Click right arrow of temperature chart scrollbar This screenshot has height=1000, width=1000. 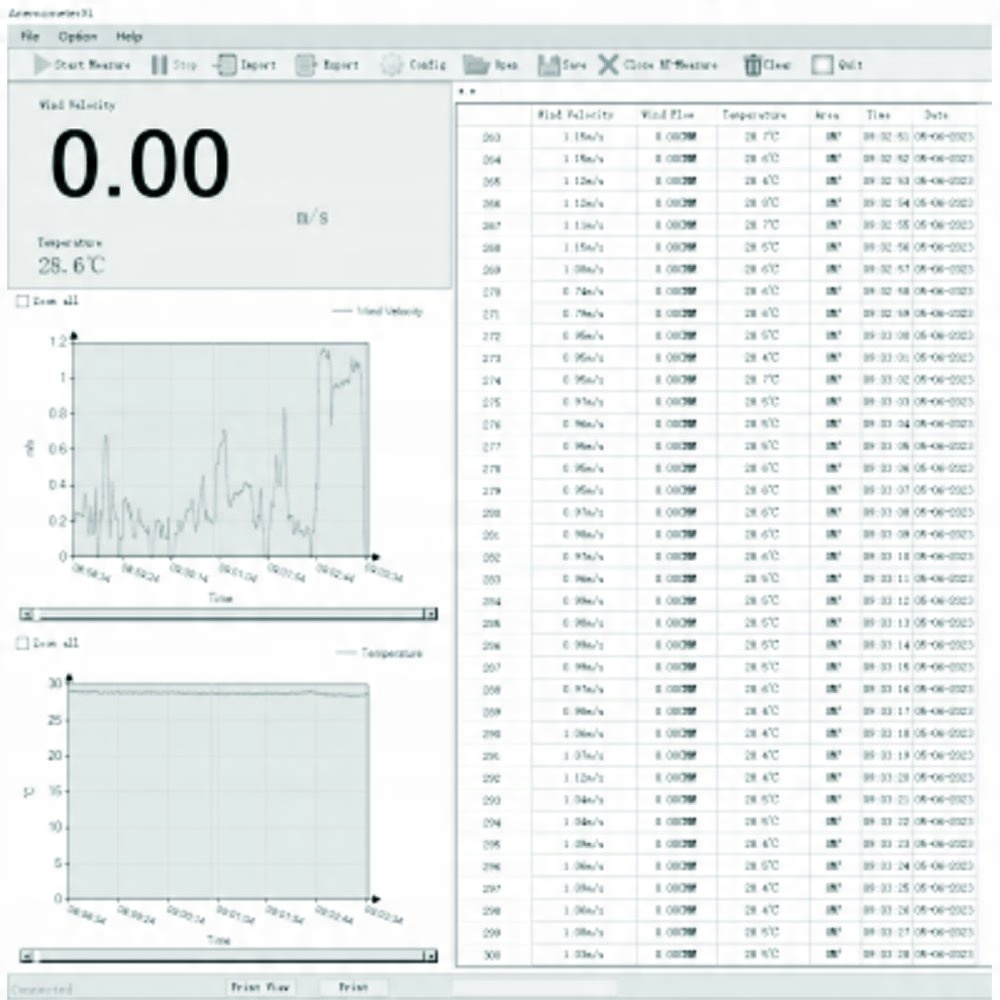coord(431,955)
